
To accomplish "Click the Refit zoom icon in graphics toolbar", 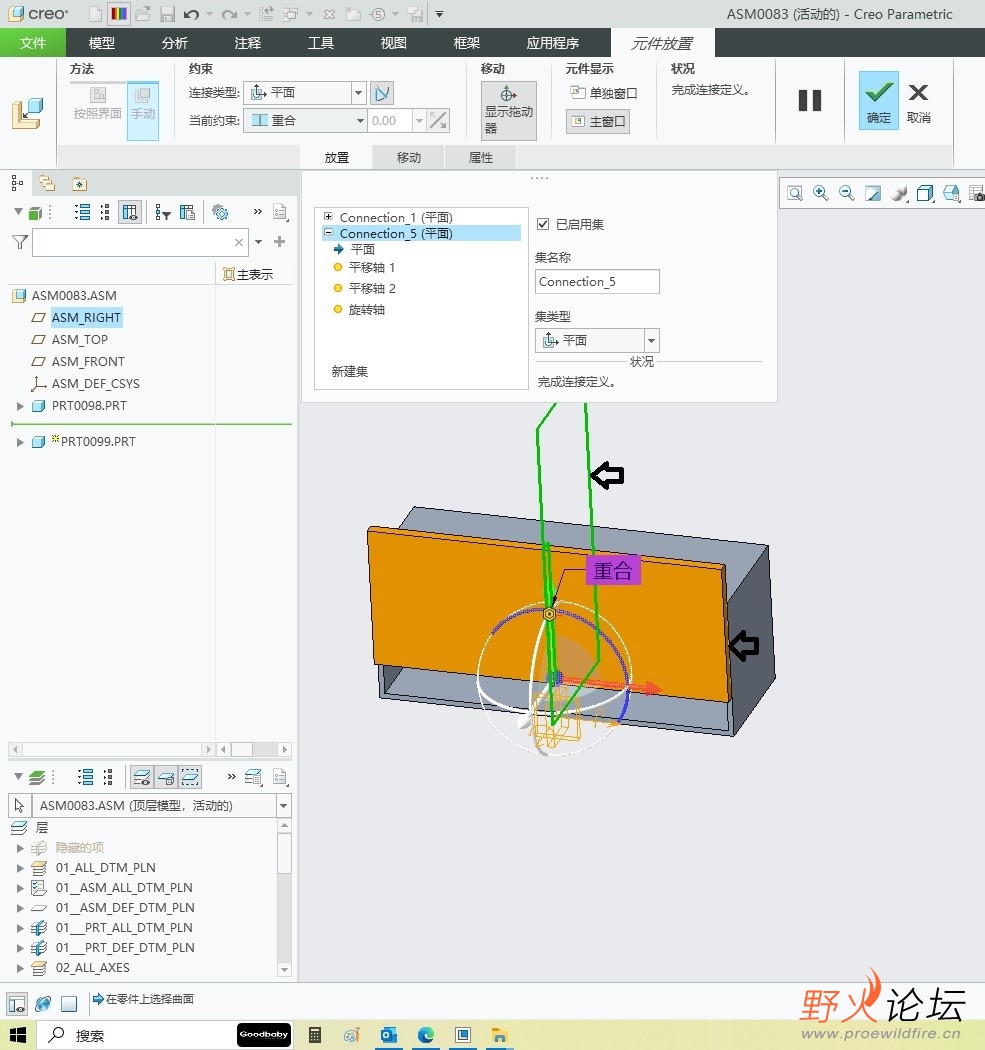I will tap(795, 194).
